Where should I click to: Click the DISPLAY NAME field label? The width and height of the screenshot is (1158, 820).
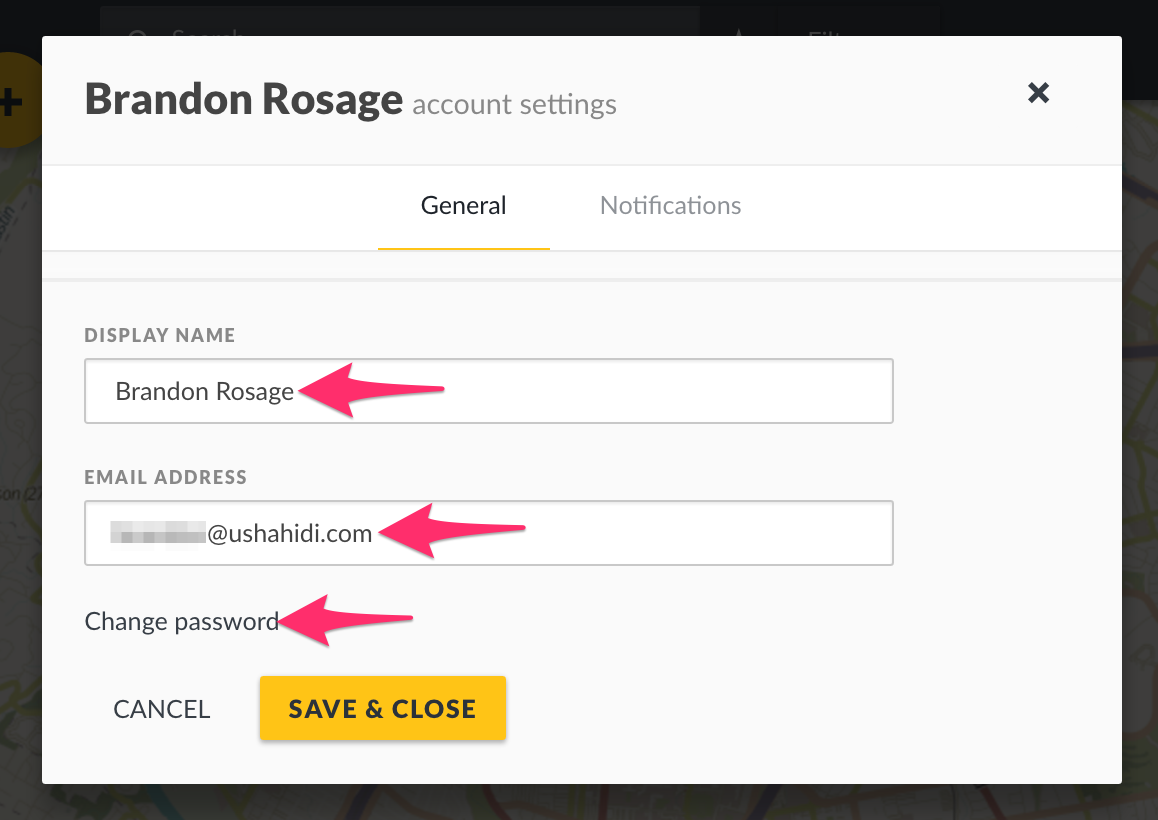pyautogui.click(x=160, y=335)
